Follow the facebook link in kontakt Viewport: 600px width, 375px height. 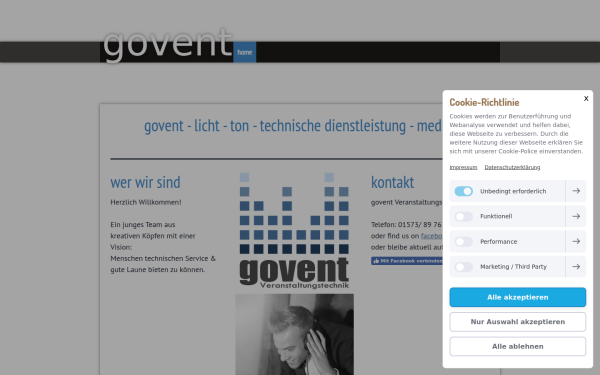[x=432, y=236]
